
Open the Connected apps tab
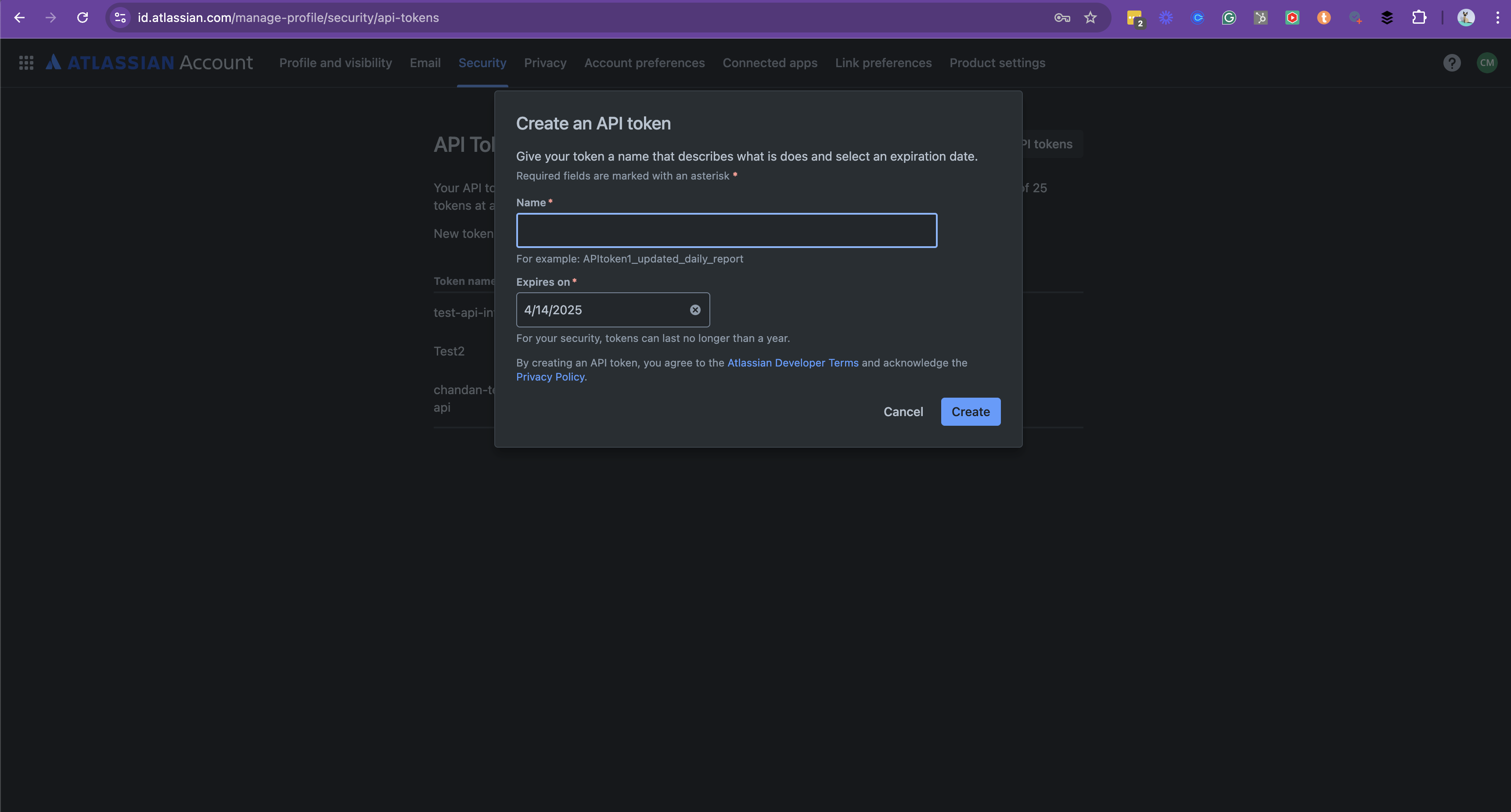click(770, 63)
